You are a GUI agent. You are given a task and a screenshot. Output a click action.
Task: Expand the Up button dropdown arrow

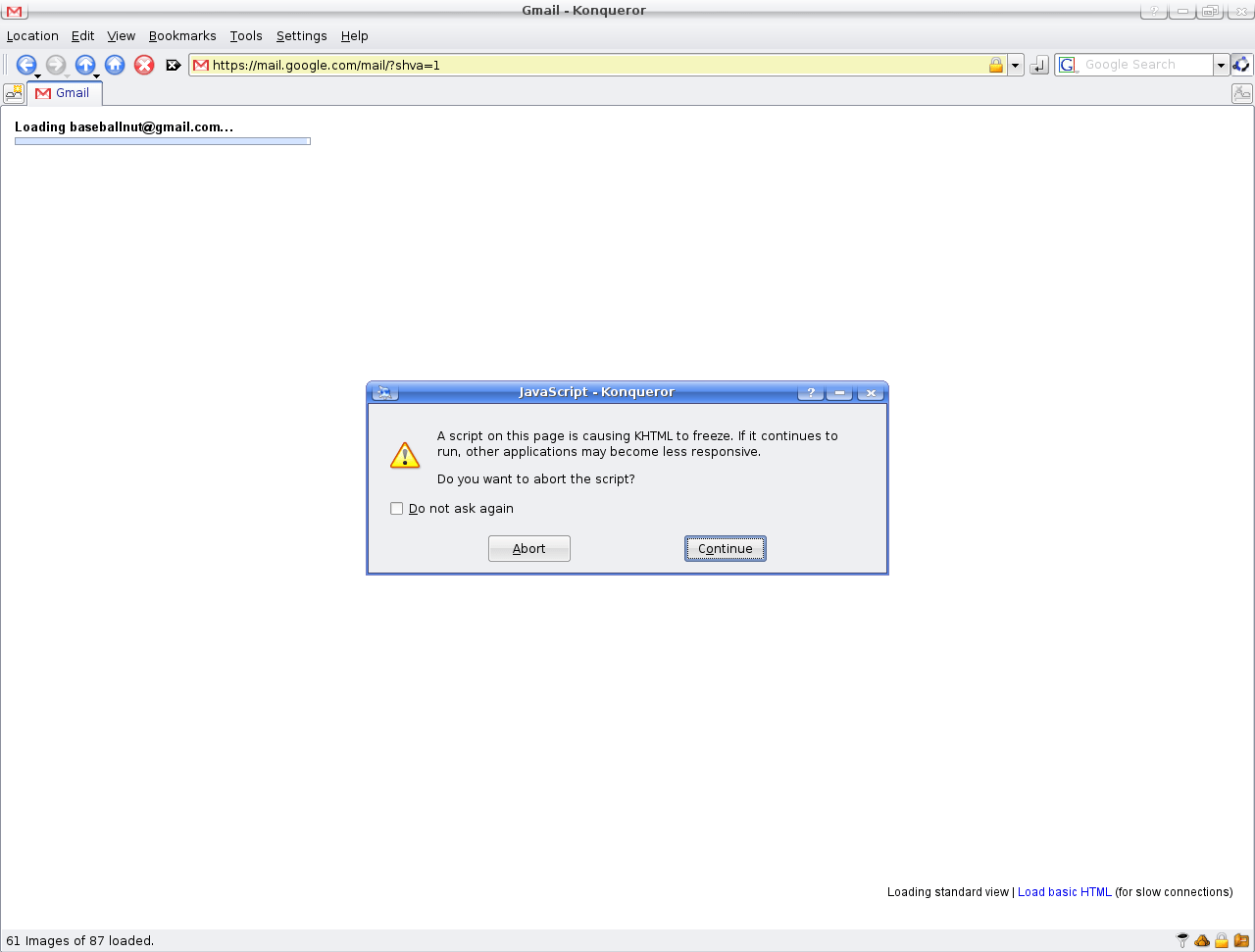(x=96, y=75)
